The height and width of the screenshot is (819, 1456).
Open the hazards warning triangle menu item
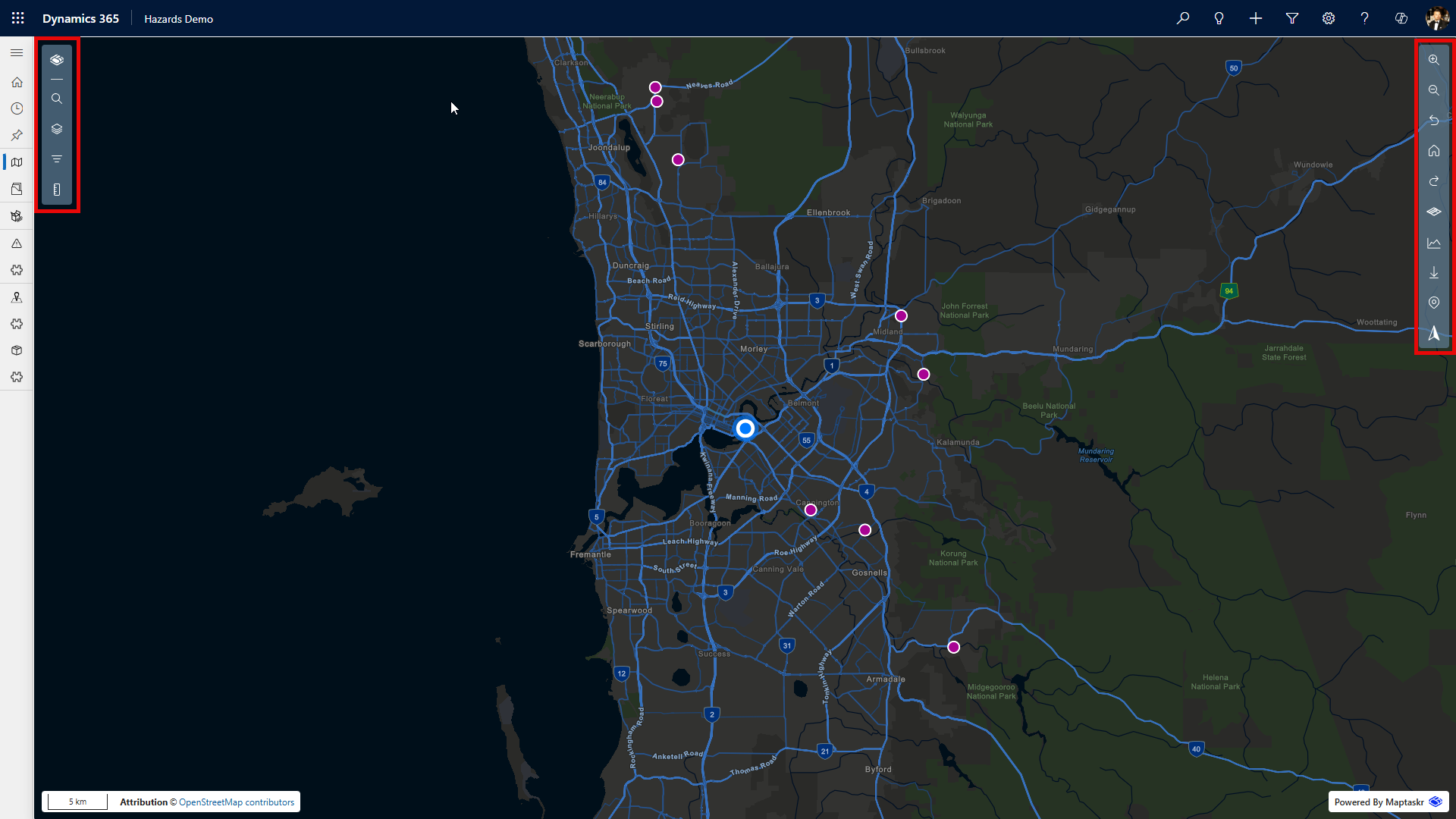pos(17,243)
